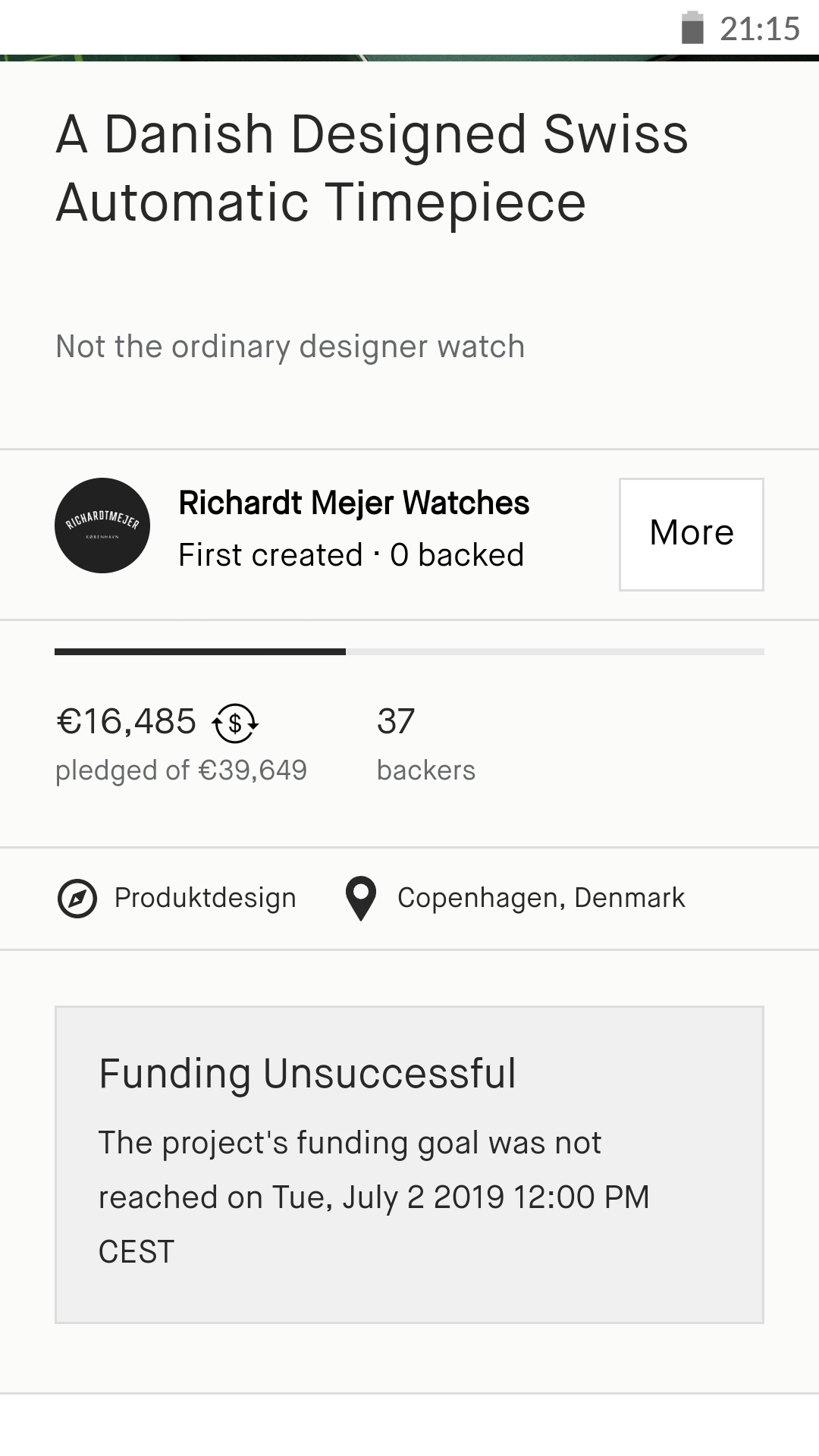Tap the funding deadline message text
The width and height of the screenshot is (819, 1456).
[373, 1197]
